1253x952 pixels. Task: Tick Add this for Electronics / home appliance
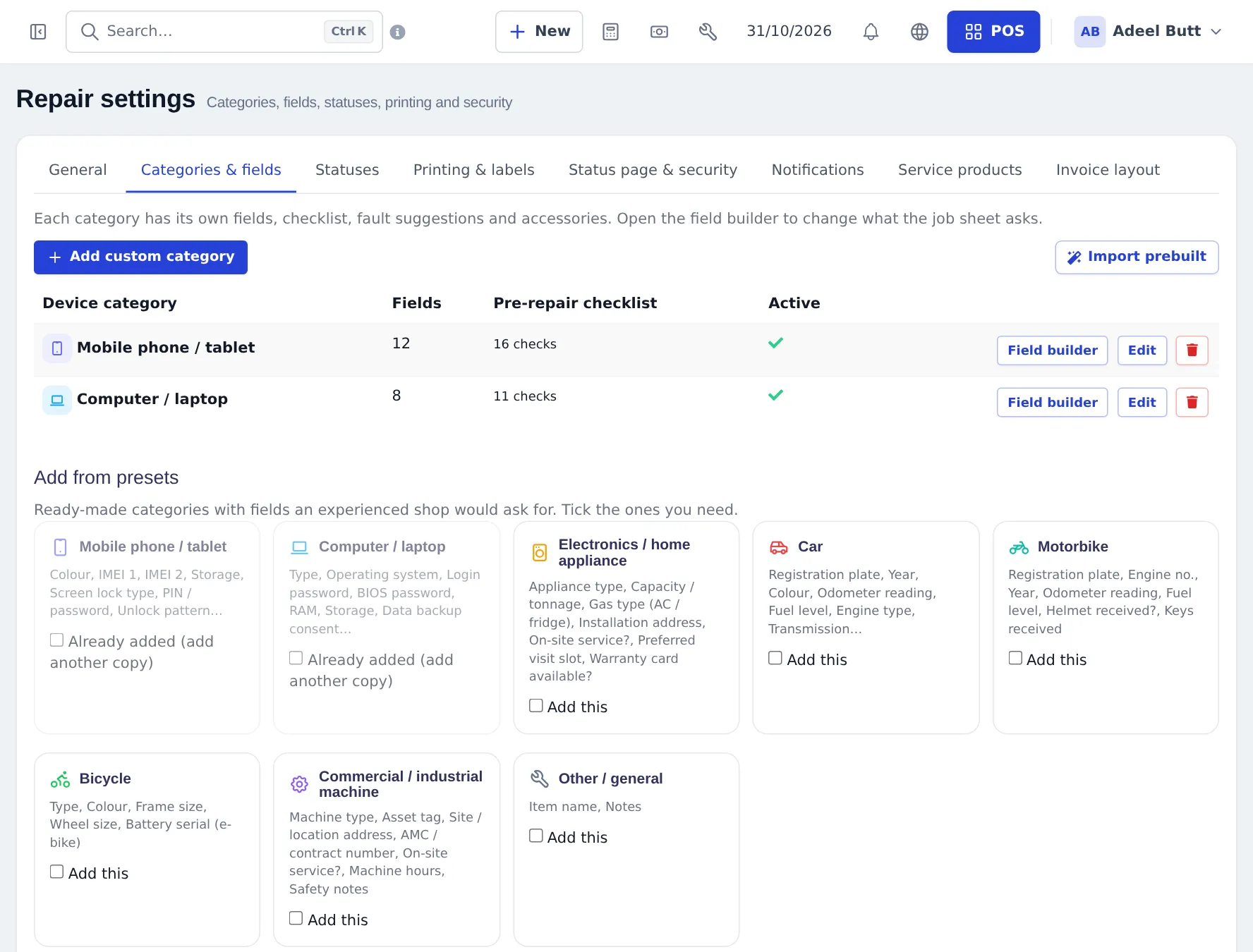(x=536, y=705)
